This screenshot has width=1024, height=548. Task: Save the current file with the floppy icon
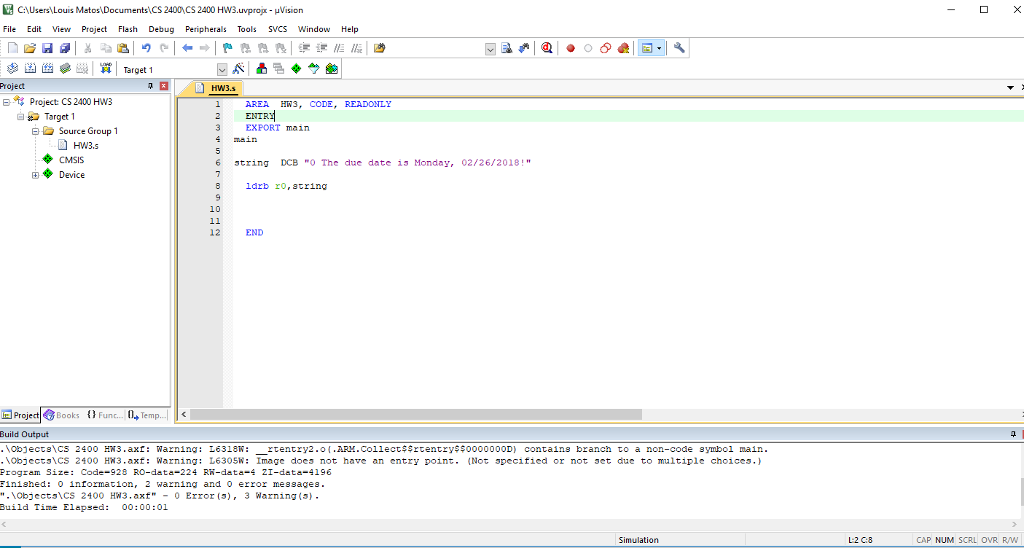(x=47, y=48)
